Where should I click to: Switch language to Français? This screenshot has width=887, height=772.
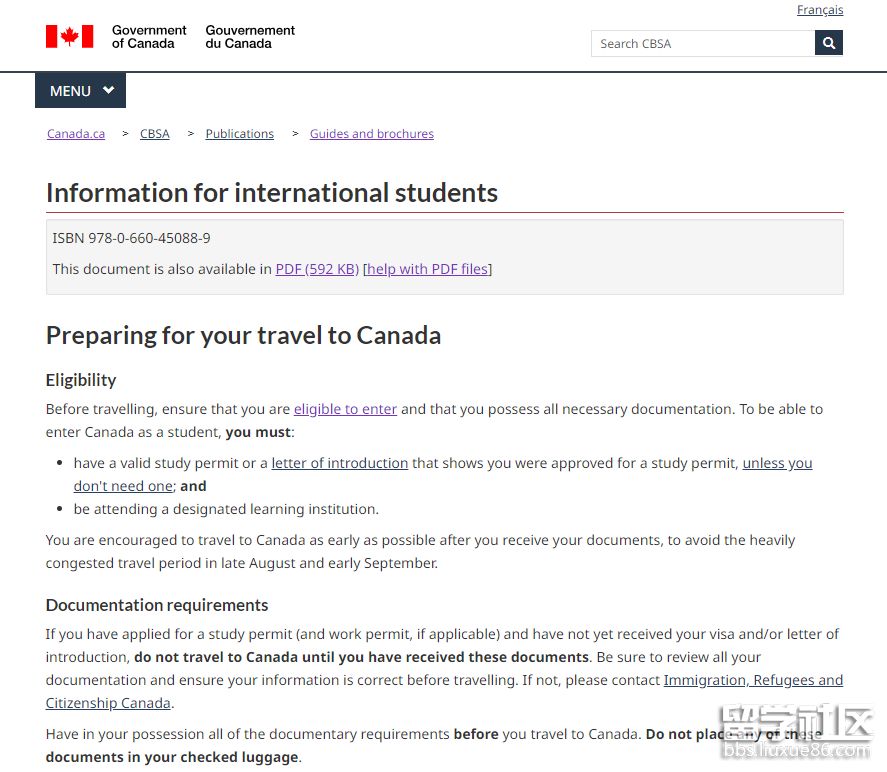(x=820, y=10)
